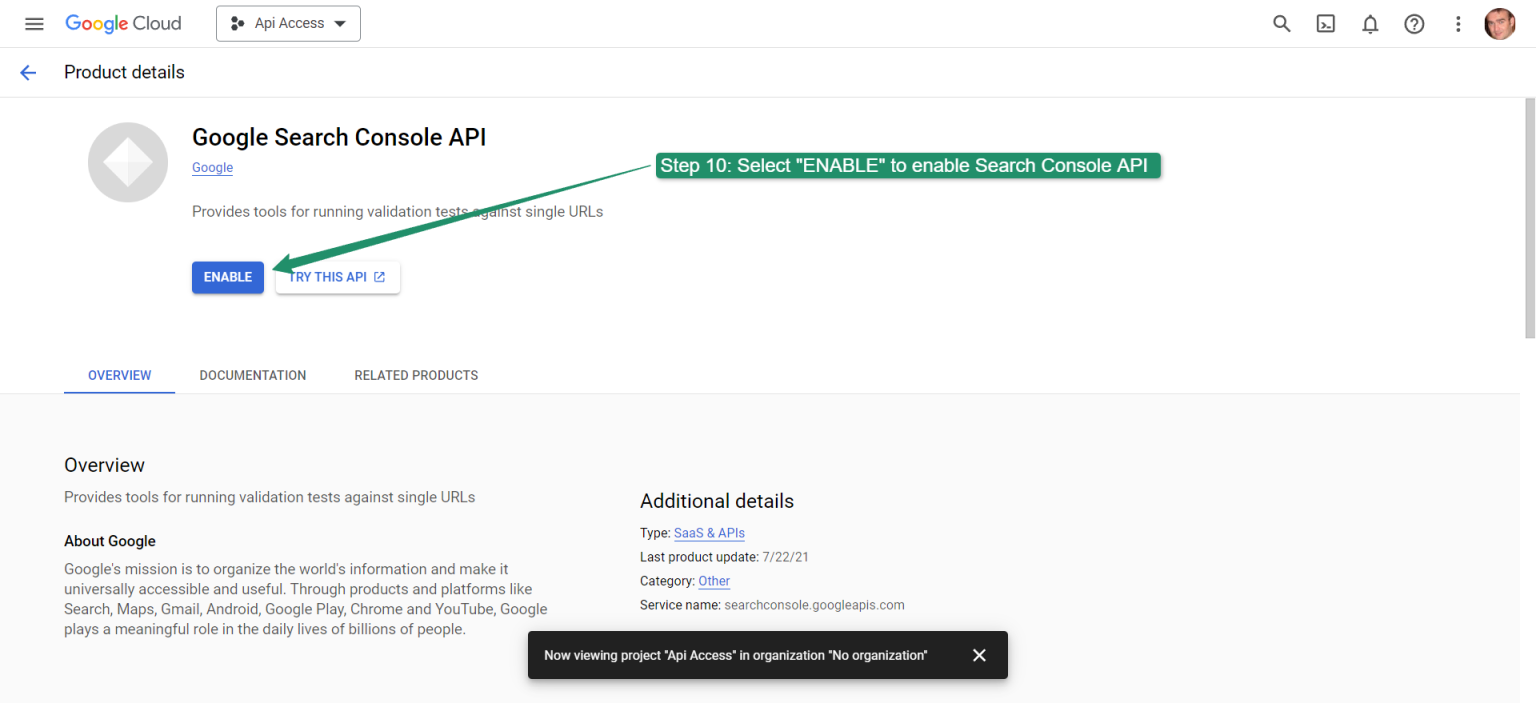This screenshot has width=1536, height=703.
Task: Open the 'Api Access' project picker dropdown
Action: [288, 23]
